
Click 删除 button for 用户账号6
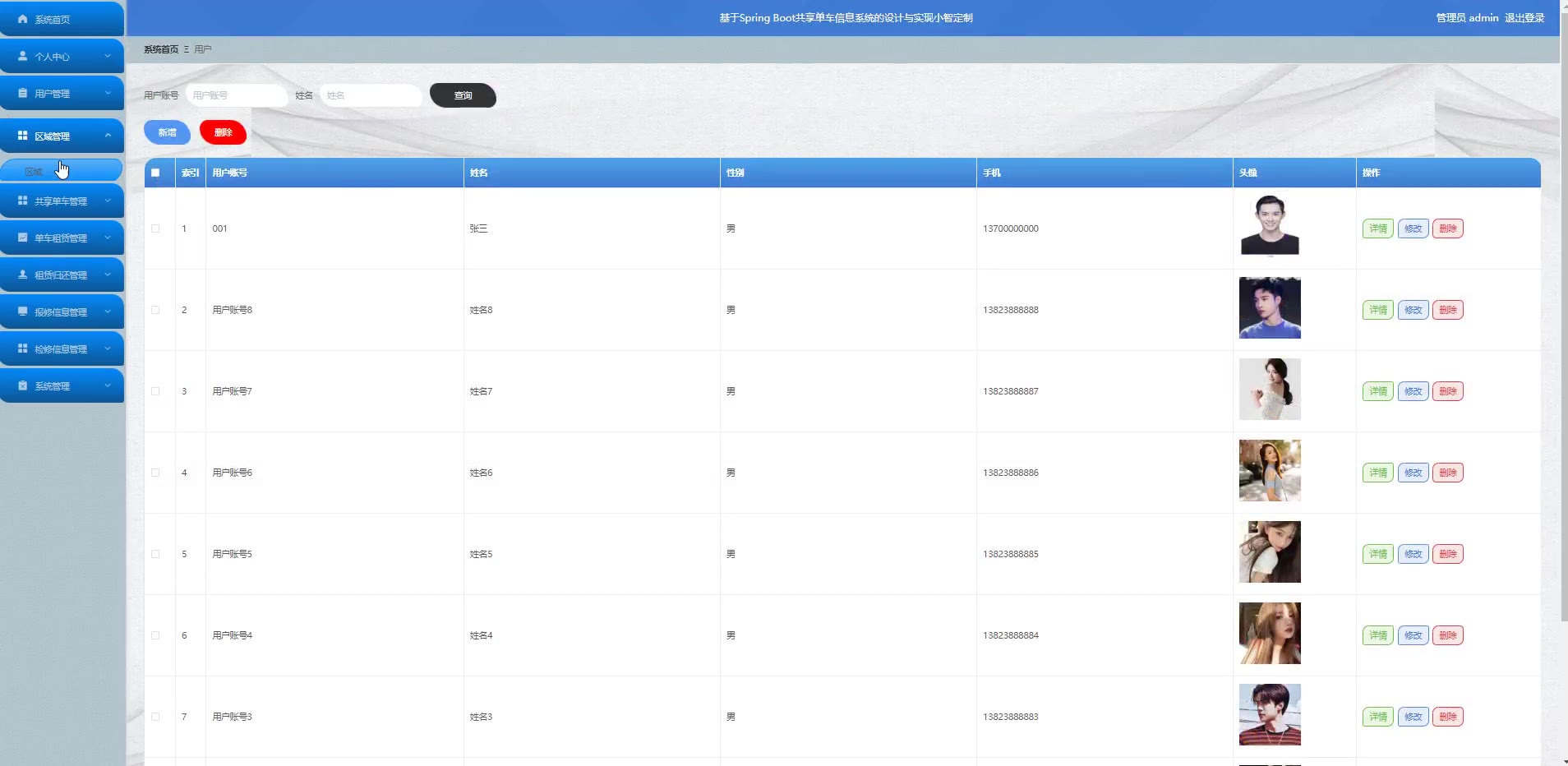pos(1448,473)
